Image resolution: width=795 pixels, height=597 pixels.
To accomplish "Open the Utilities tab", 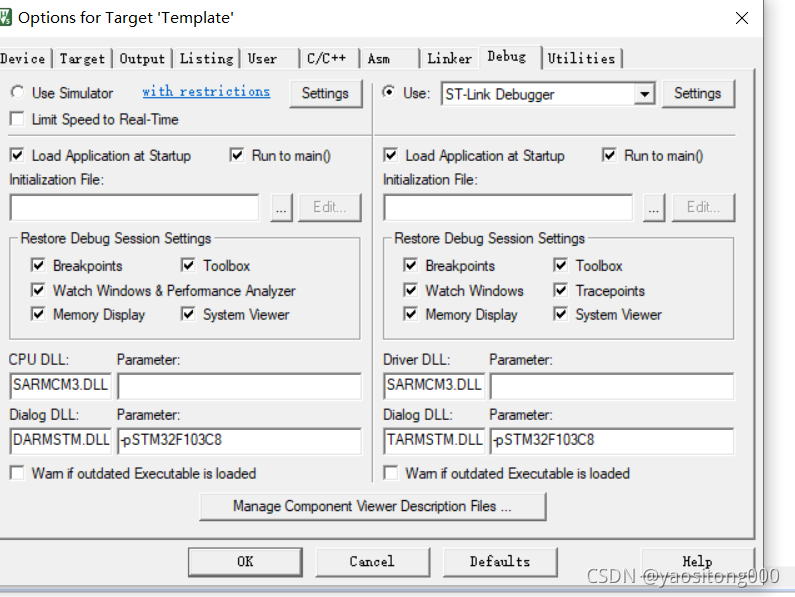I will pyautogui.click(x=581, y=58).
